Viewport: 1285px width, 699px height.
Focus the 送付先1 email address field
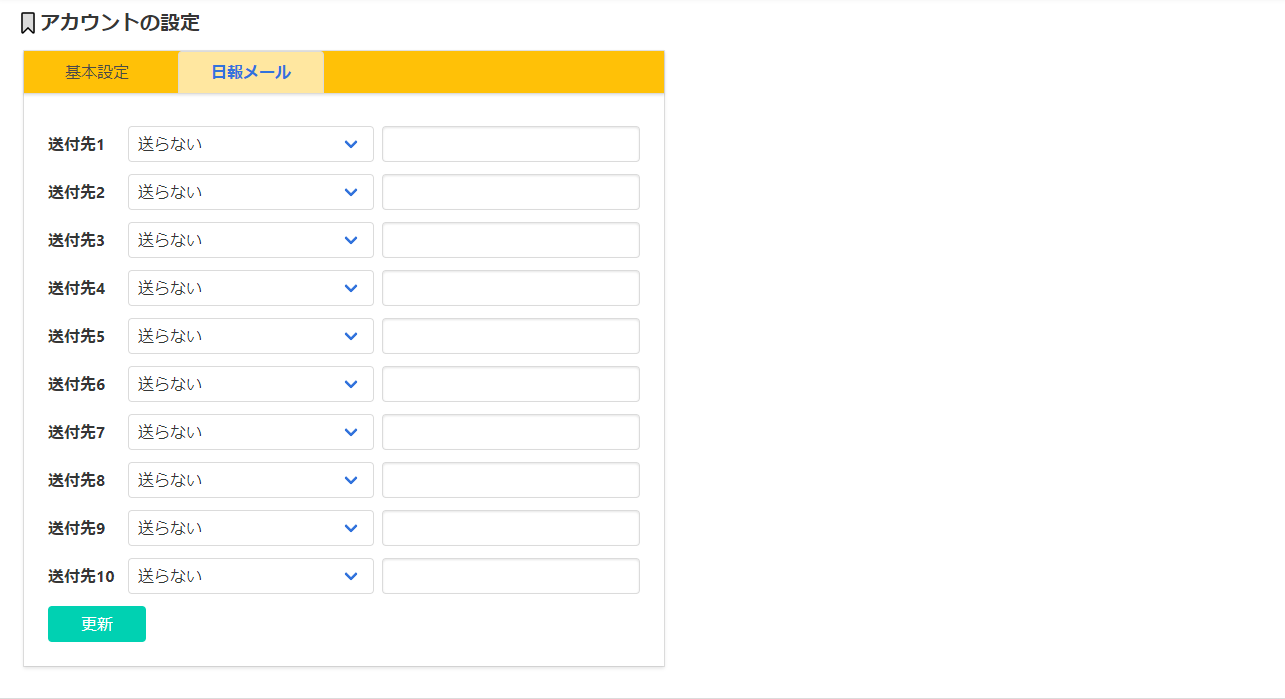(x=511, y=144)
